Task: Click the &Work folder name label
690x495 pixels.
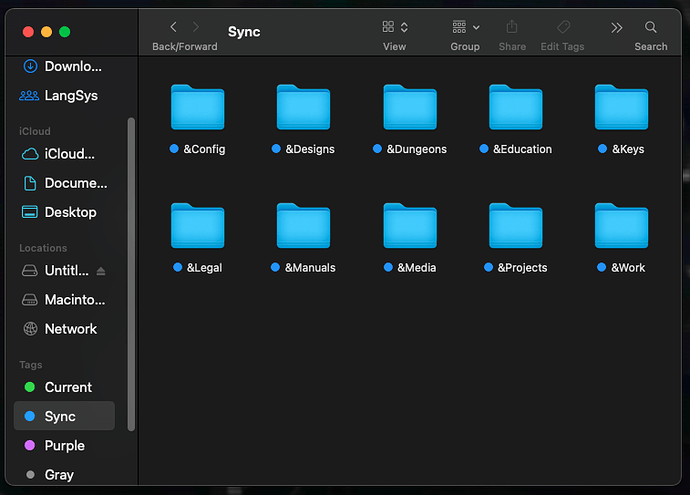Action: (628, 268)
